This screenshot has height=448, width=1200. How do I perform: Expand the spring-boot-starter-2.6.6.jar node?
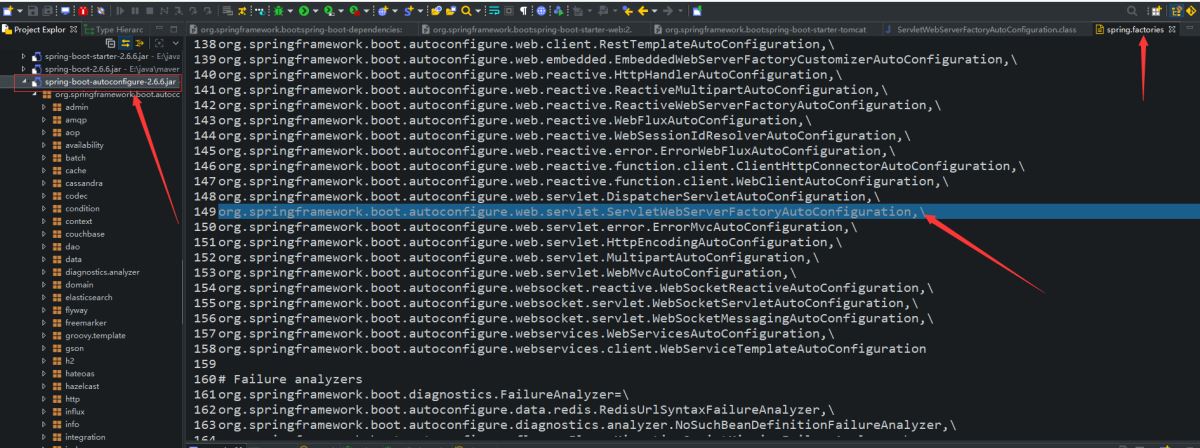(x=24, y=56)
